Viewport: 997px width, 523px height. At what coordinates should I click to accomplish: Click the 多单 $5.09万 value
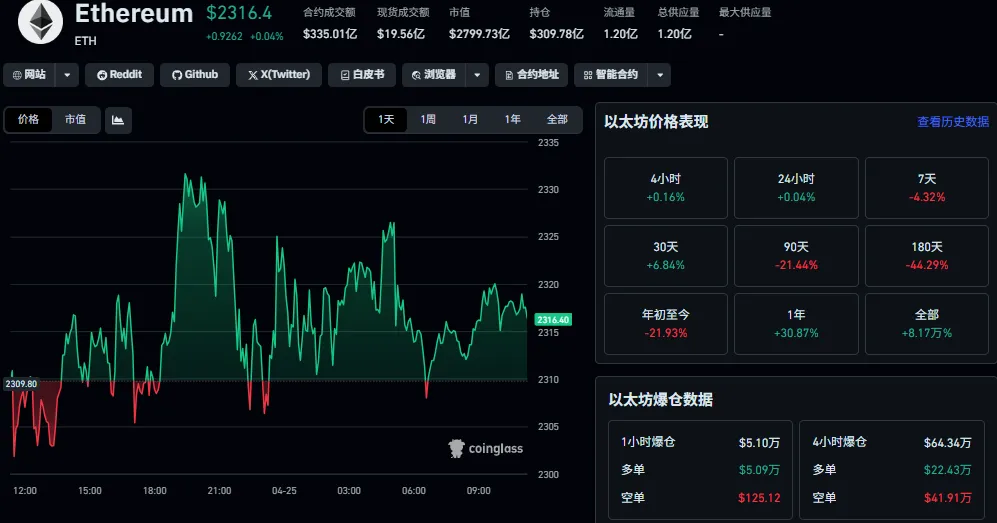[x=759, y=470]
